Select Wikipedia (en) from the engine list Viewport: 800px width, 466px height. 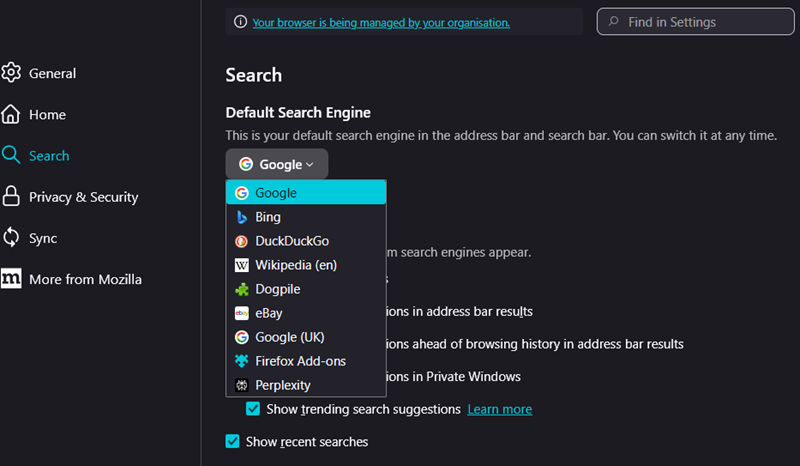pos(295,265)
